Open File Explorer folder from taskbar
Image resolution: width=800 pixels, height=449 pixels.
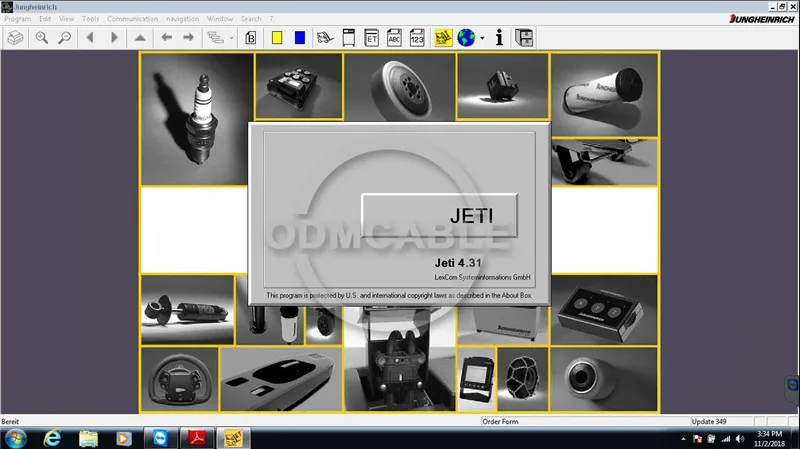tap(88, 438)
